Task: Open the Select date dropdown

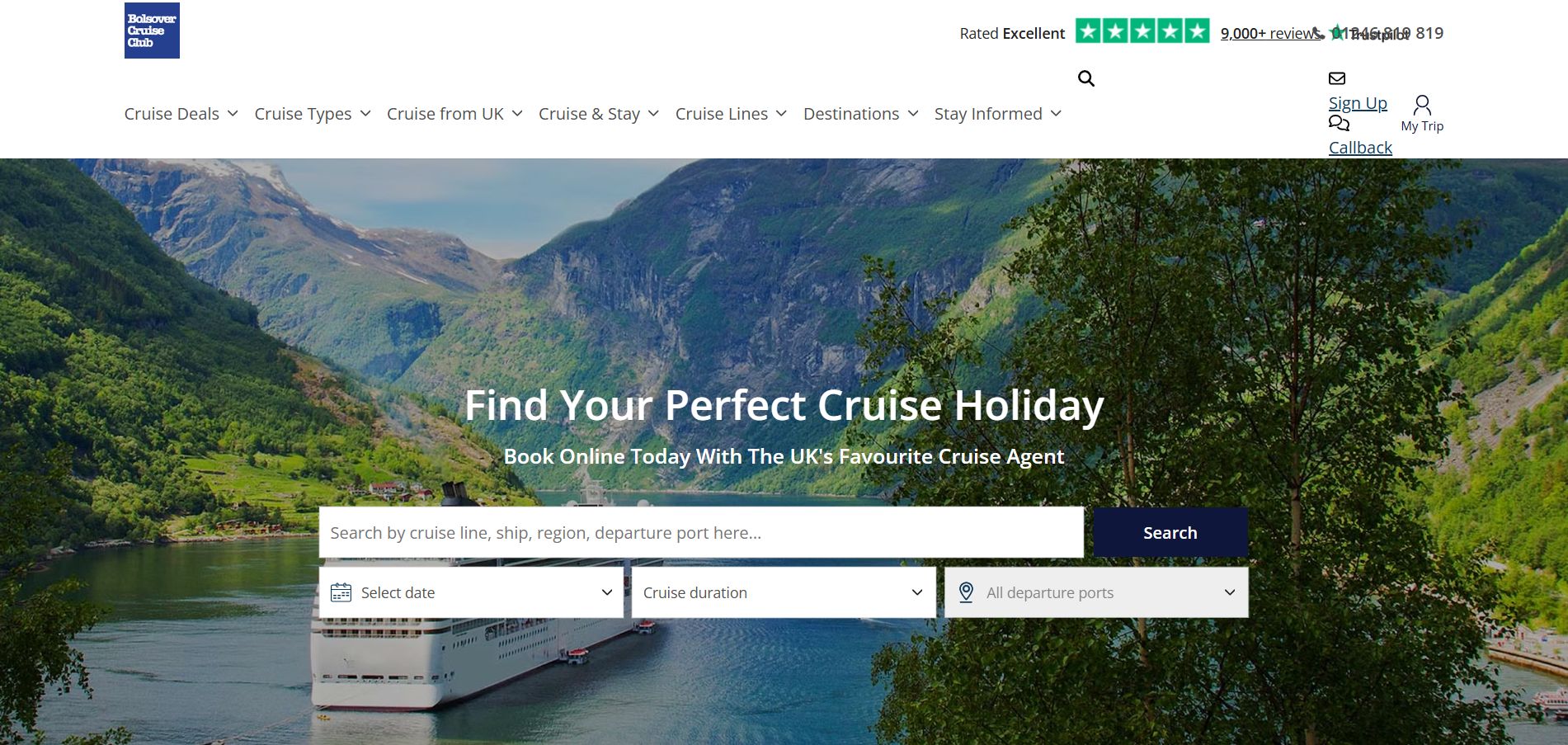Action: tap(471, 592)
